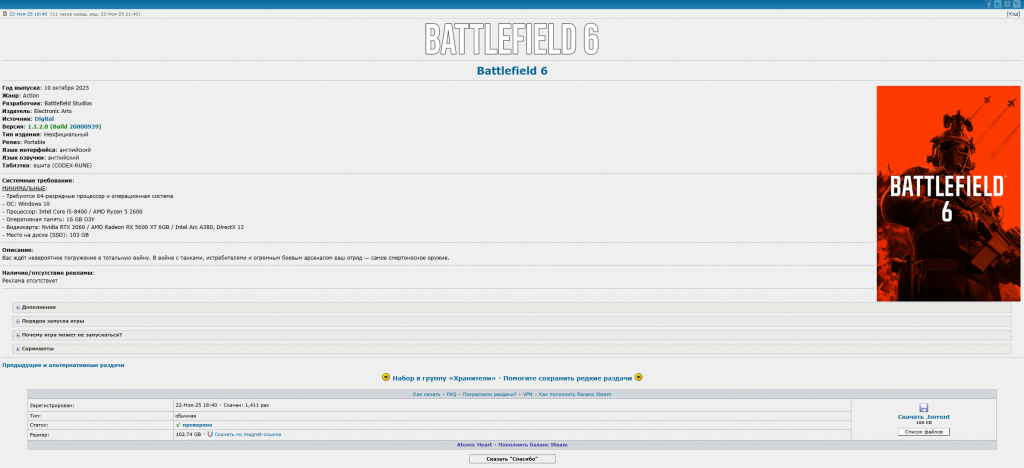Open the Покраснели раздачи? link
The width and height of the screenshot is (1024, 468).
489,394
